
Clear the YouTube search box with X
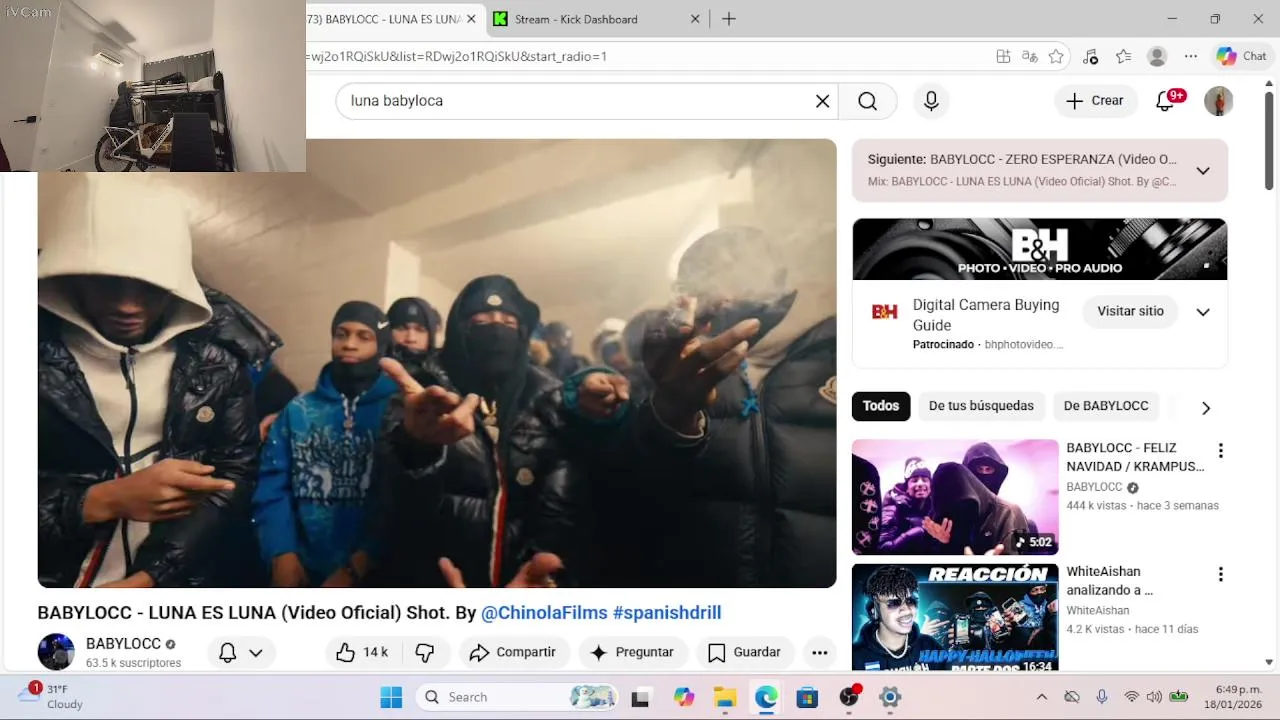[822, 101]
